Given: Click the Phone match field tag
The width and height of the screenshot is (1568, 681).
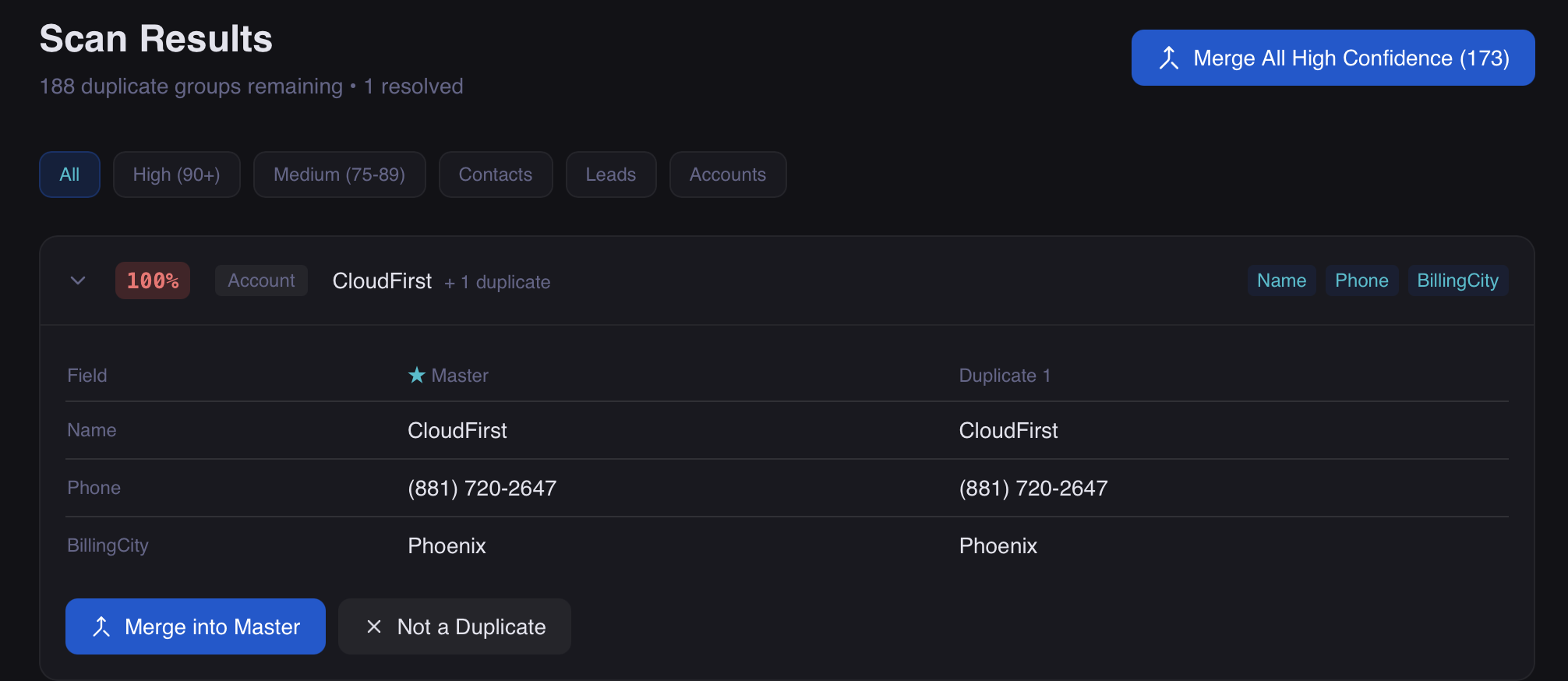Looking at the screenshot, I should click(x=1361, y=281).
